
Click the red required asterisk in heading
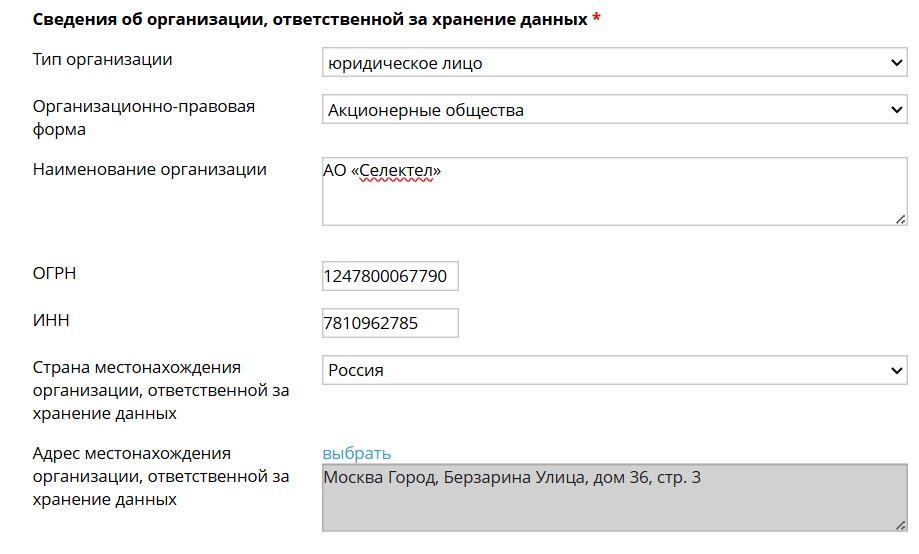click(x=596, y=17)
